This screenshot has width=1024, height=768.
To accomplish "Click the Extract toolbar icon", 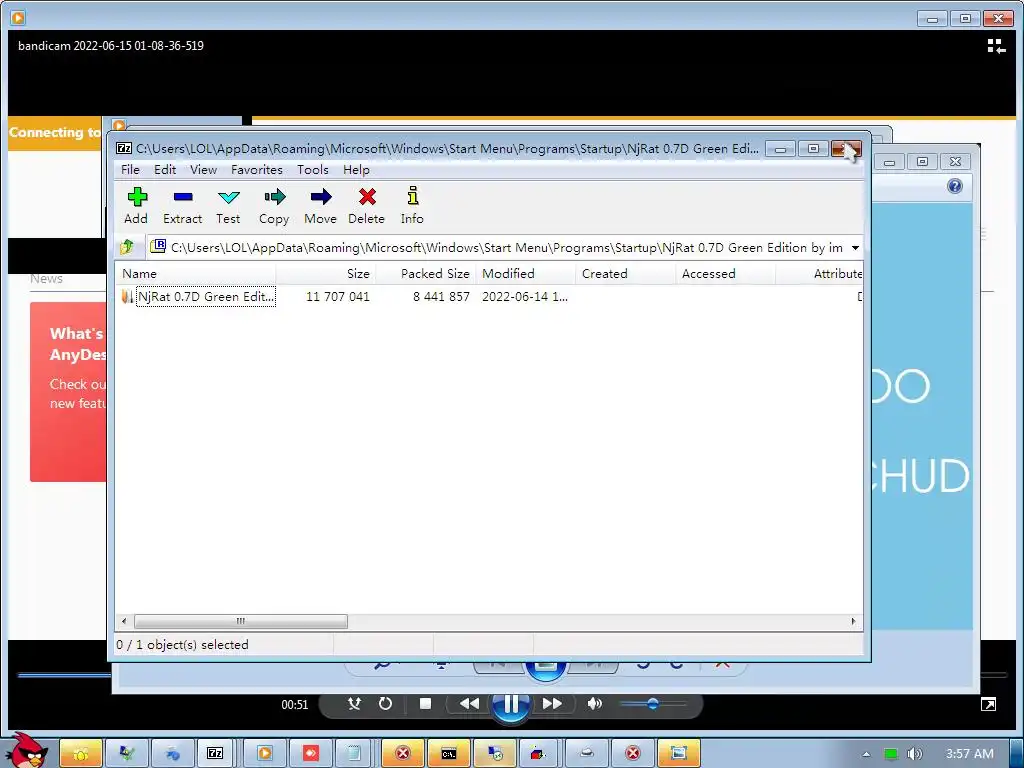I will click(x=182, y=206).
